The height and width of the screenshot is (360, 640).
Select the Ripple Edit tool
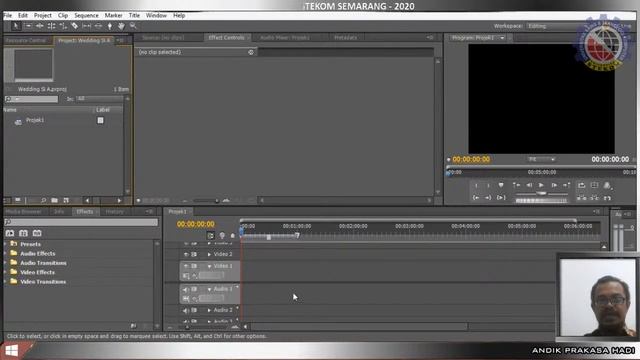tap(40, 26)
